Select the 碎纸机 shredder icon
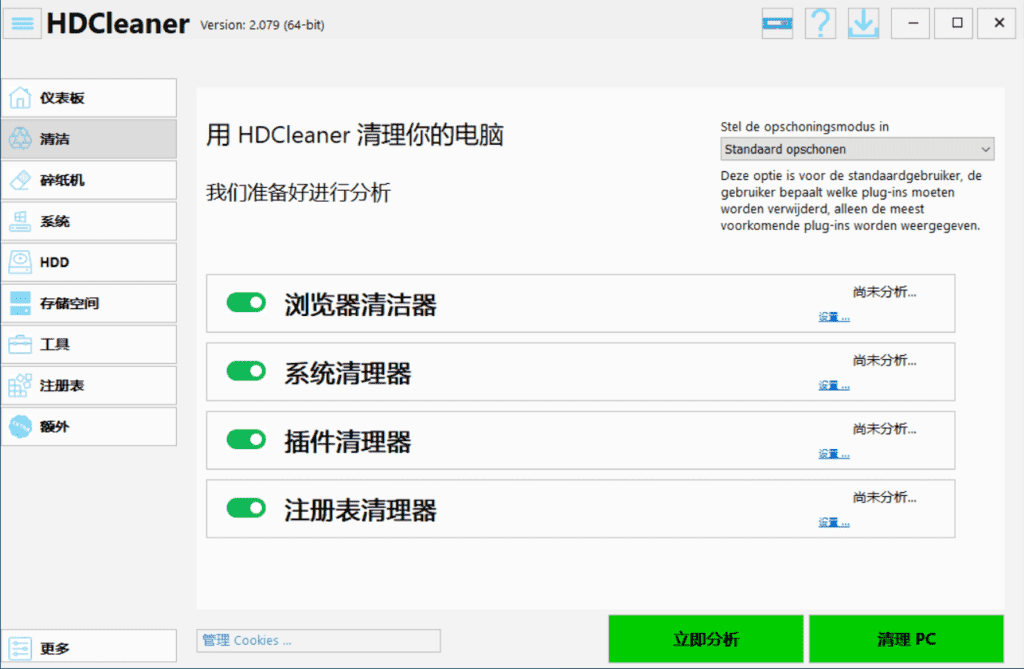This screenshot has width=1024, height=669. click(20, 180)
